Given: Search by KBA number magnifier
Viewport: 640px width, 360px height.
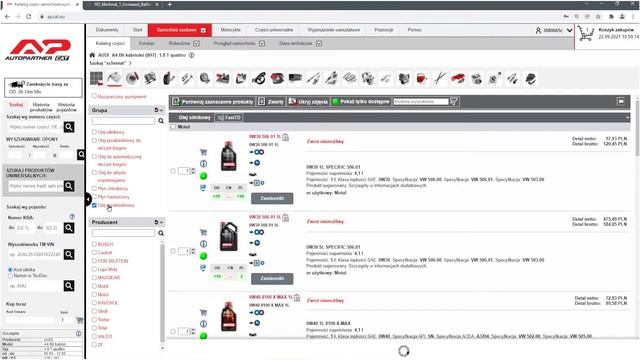Looking at the screenshot, I should coord(69,228).
